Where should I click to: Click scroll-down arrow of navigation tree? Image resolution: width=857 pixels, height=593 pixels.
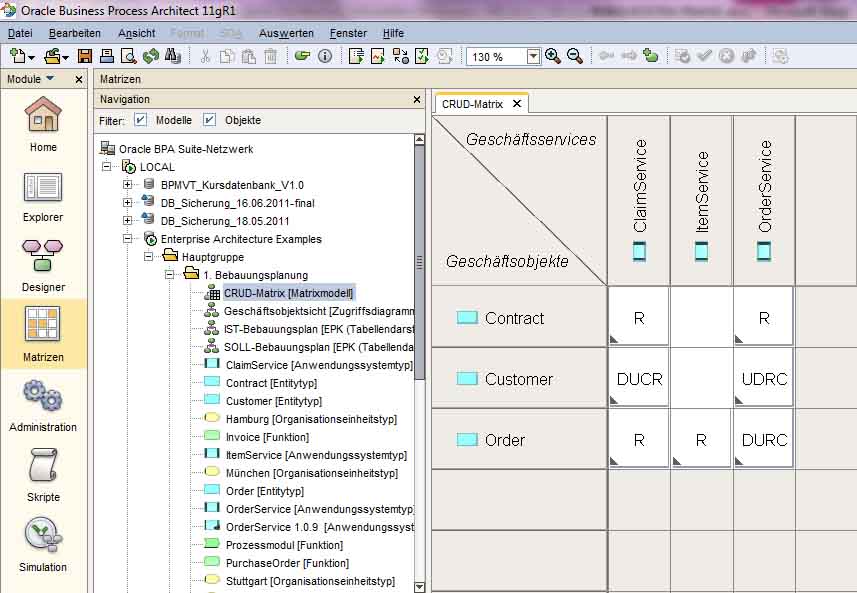(x=419, y=587)
